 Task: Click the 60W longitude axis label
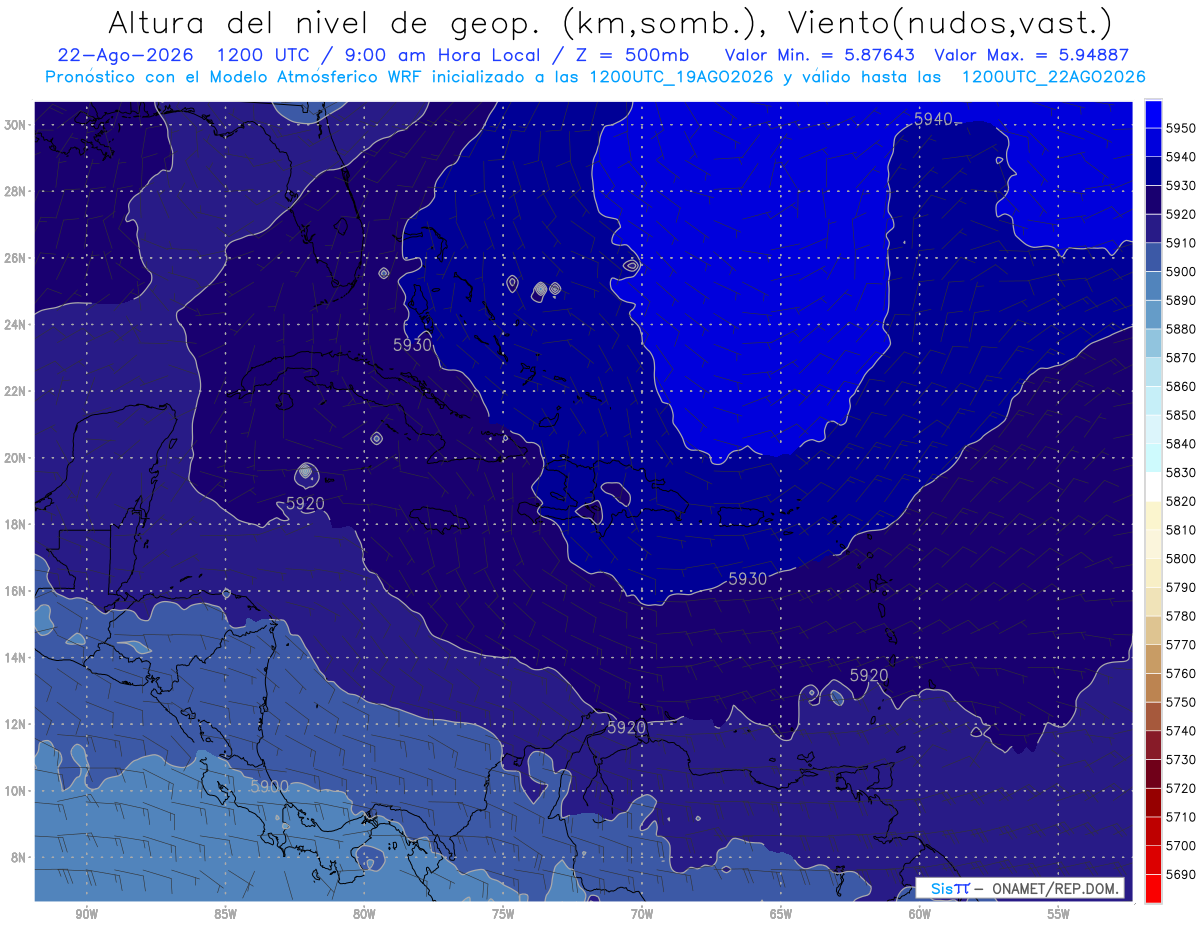click(x=920, y=914)
